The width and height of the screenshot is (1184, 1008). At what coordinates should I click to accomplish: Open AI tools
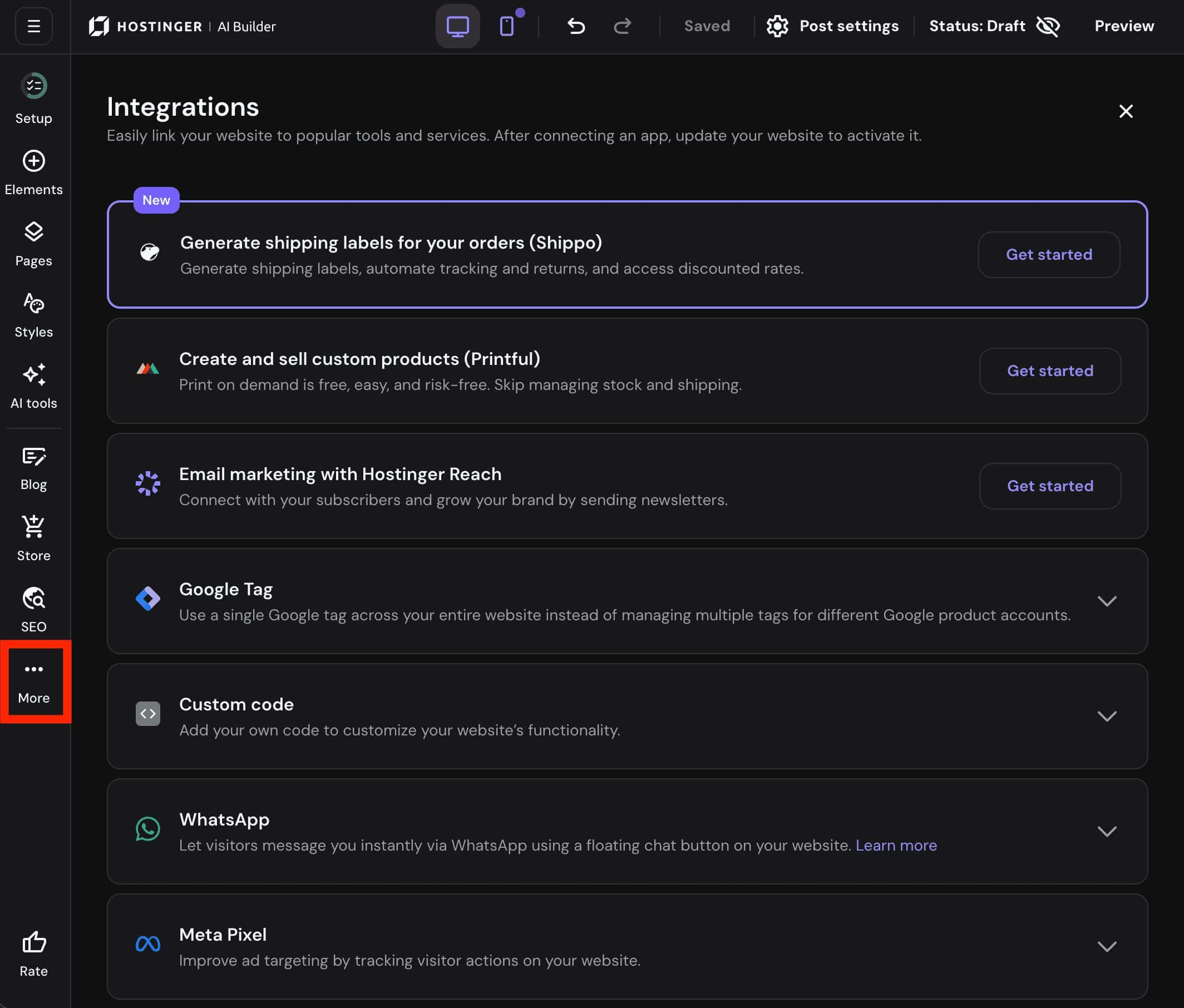pyautogui.click(x=34, y=386)
